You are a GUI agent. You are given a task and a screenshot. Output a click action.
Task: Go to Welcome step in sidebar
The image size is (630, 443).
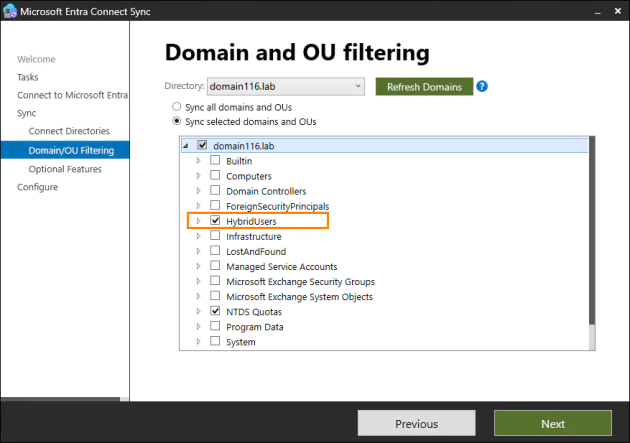[36, 59]
